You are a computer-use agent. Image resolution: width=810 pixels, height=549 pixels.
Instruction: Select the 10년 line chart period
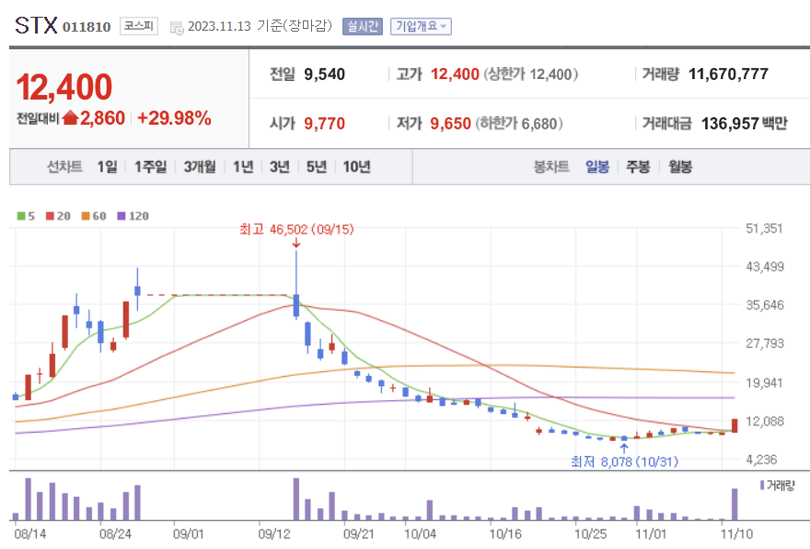pyautogui.click(x=356, y=167)
